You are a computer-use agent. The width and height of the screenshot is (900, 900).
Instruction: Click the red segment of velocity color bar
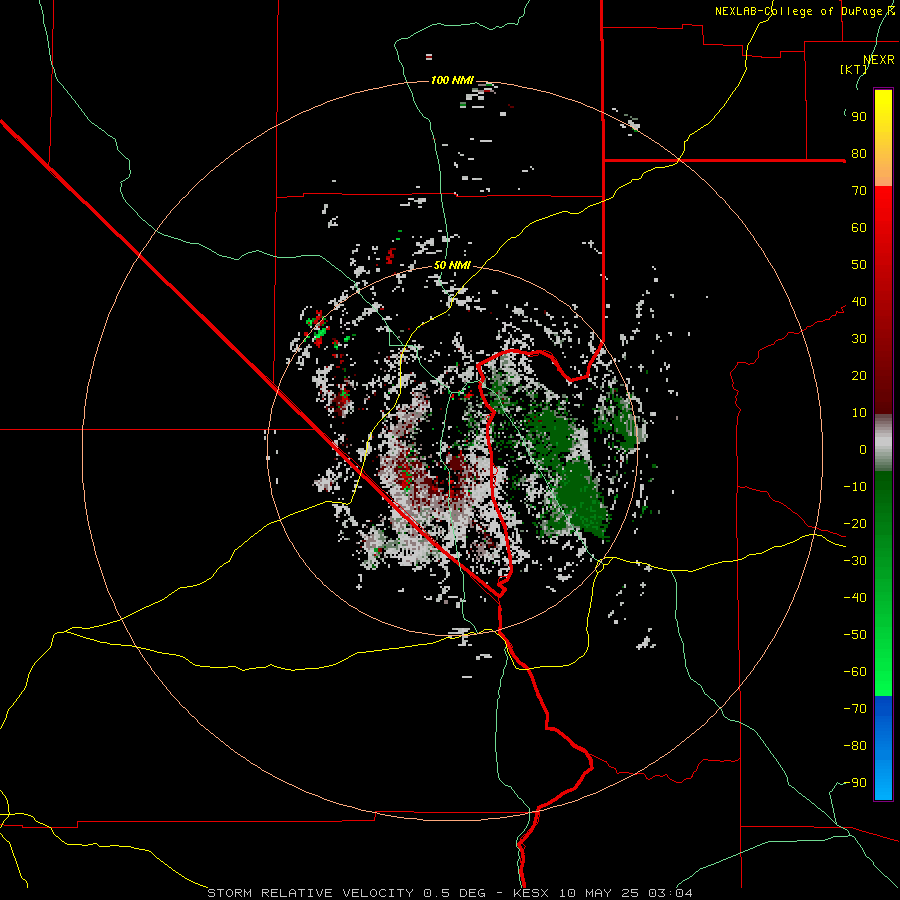click(883, 300)
